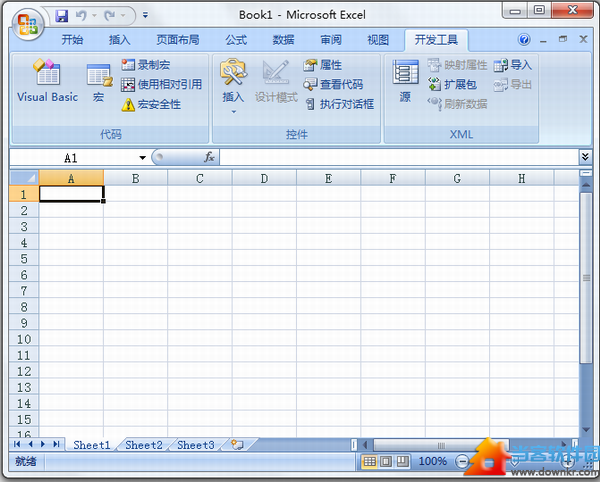600x482 pixels.
Task: Click 查看代码 view code
Action: (x=333, y=84)
